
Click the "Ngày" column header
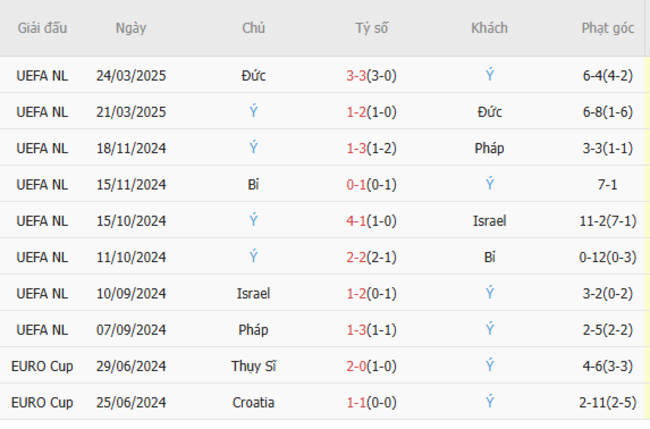point(131,28)
